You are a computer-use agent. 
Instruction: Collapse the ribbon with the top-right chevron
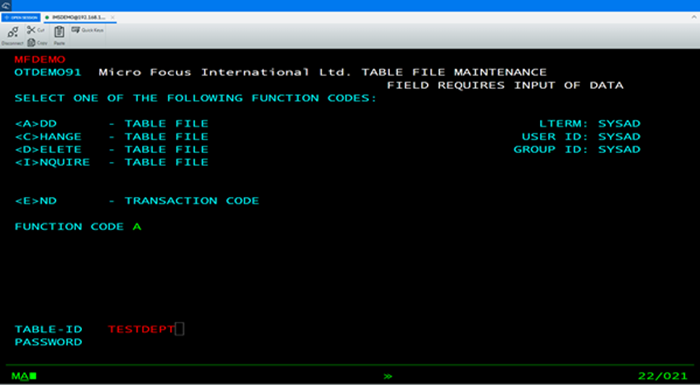click(x=694, y=17)
